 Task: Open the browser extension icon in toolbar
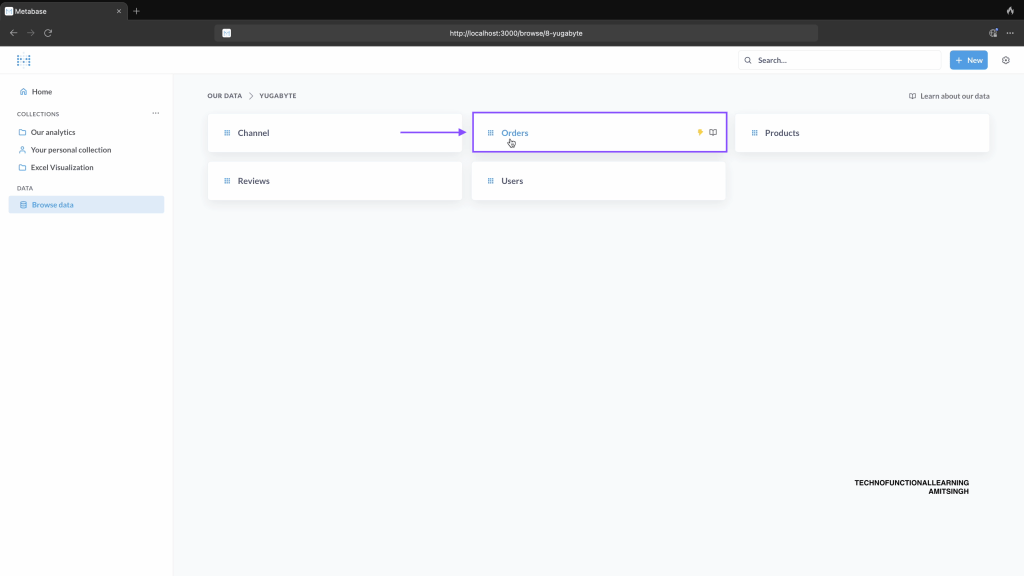tap(994, 33)
